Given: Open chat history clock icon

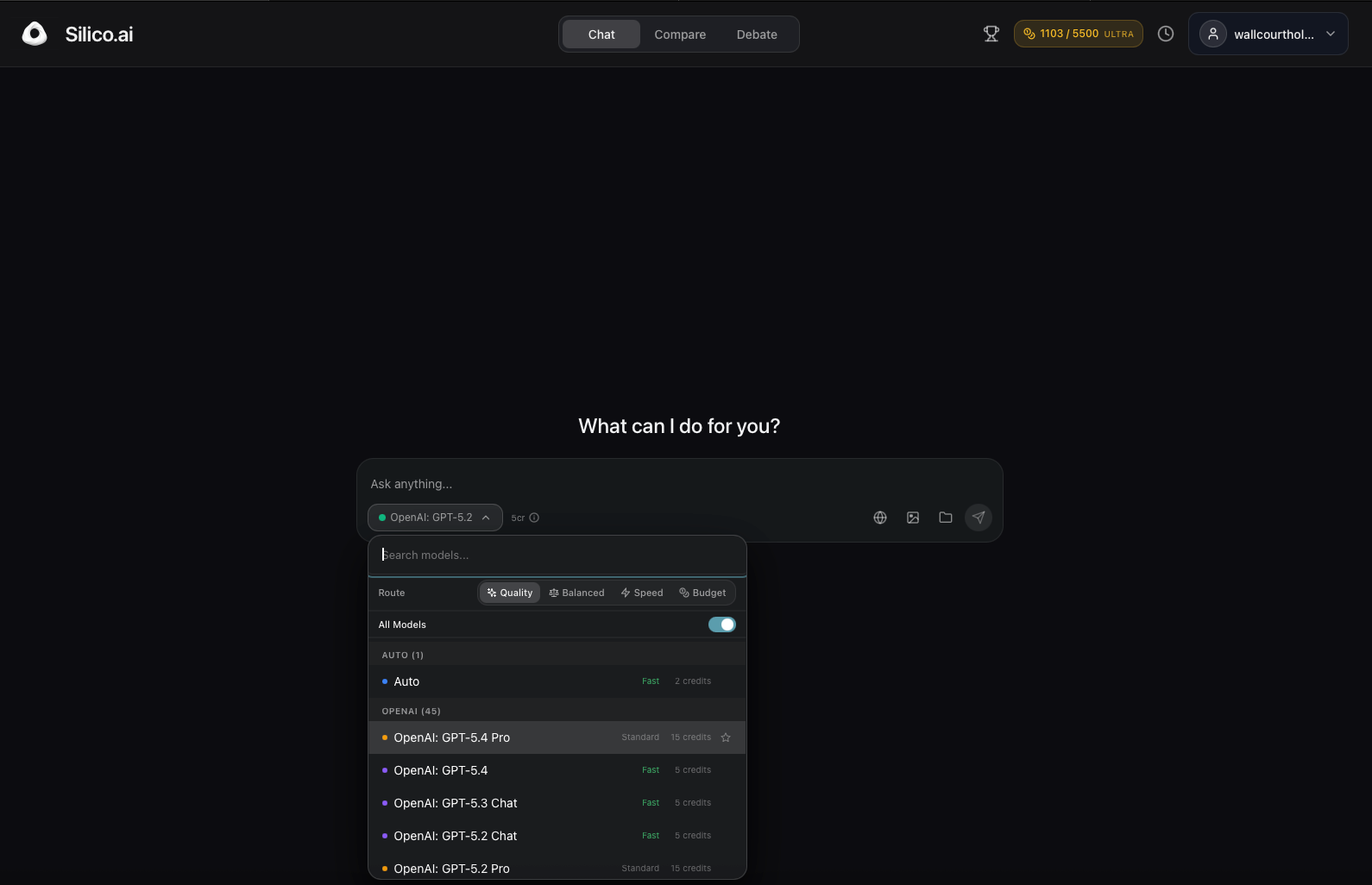Looking at the screenshot, I should click(x=1165, y=34).
